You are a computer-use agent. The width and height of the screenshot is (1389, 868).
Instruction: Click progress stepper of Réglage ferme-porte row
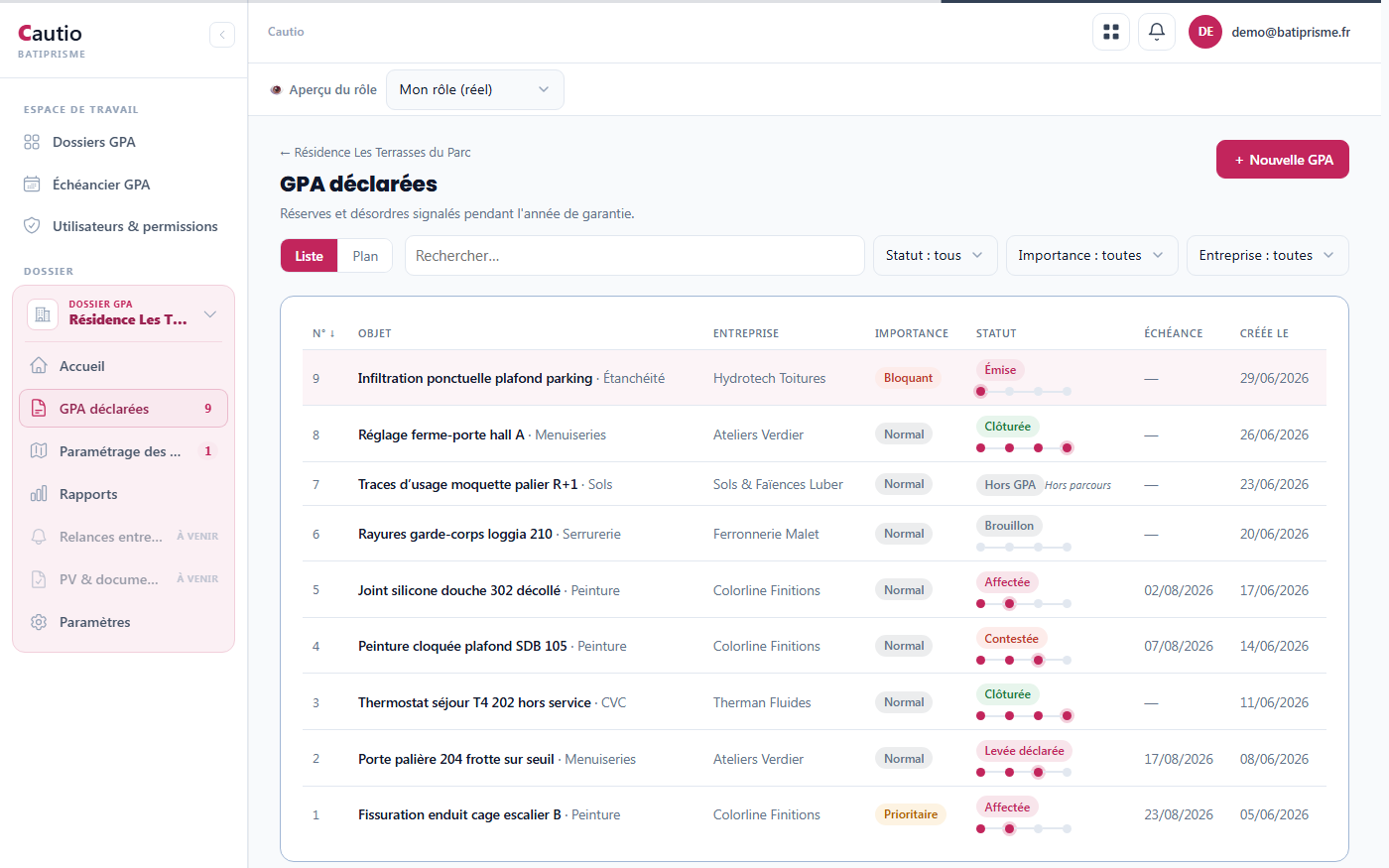point(1024,447)
